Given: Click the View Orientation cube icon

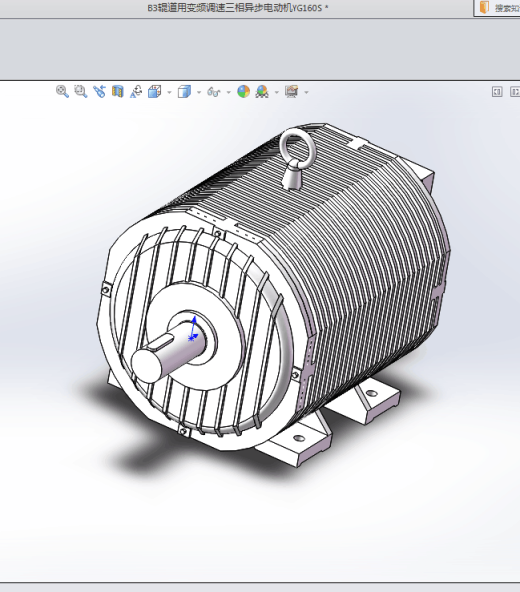Looking at the screenshot, I should 154,91.
